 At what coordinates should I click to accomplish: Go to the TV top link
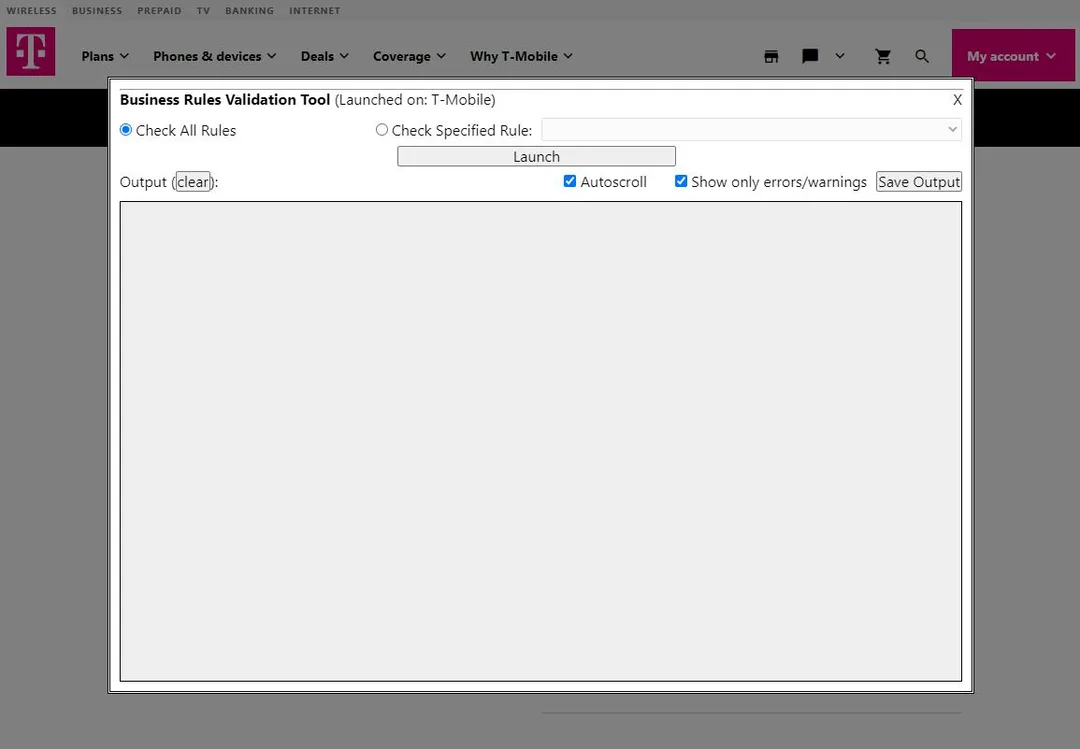[x=203, y=11]
